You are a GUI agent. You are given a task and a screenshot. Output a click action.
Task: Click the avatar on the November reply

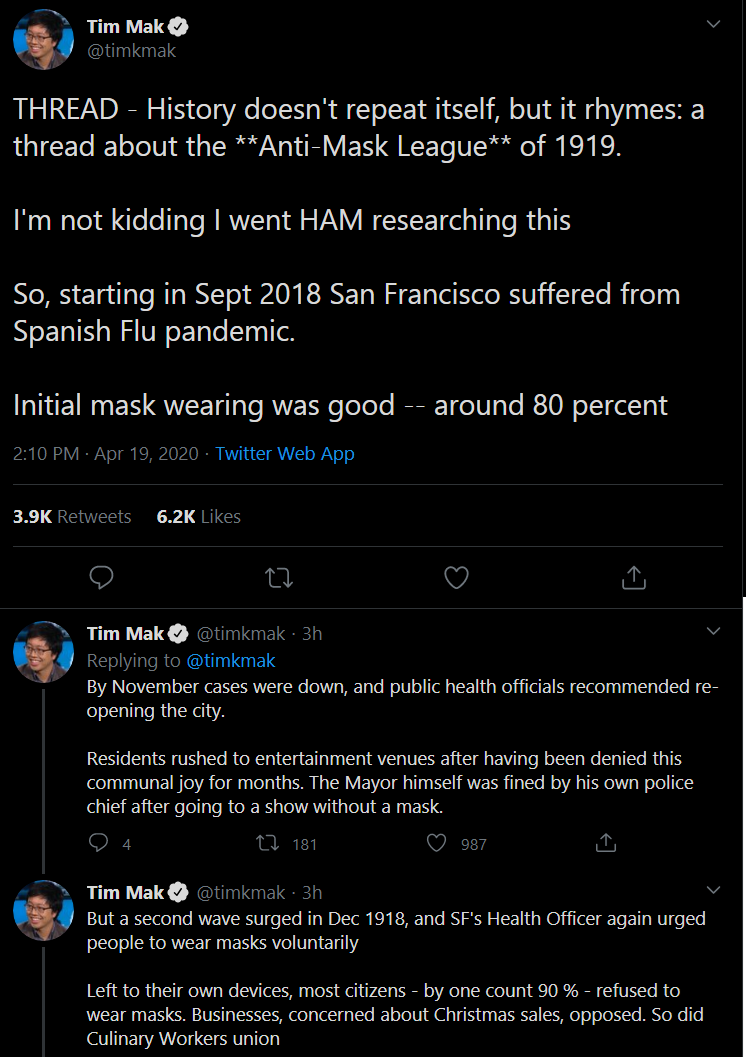pyautogui.click(x=43, y=652)
